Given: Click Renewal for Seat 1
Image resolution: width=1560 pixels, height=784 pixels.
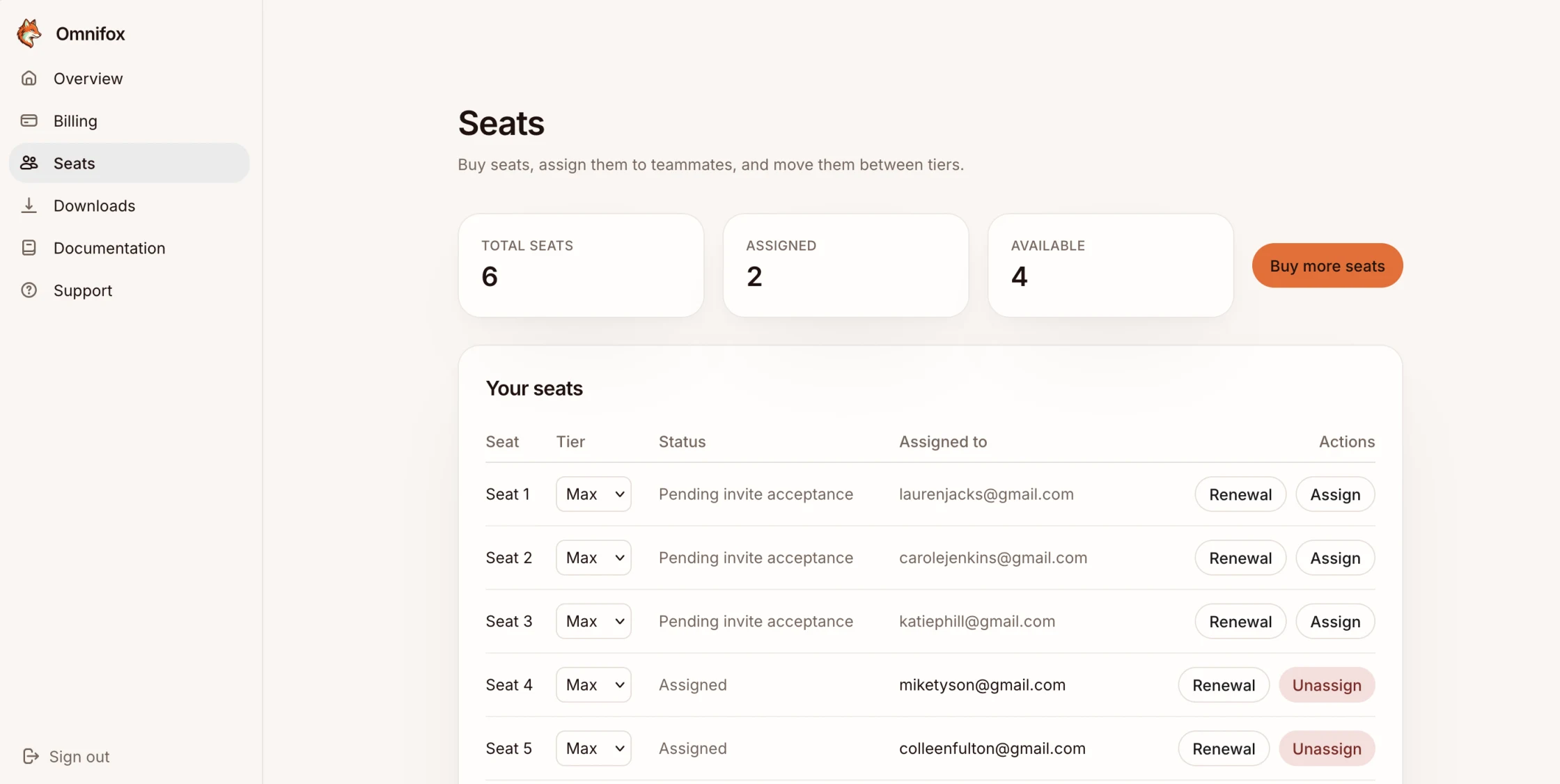Looking at the screenshot, I should coord(1240,494).
